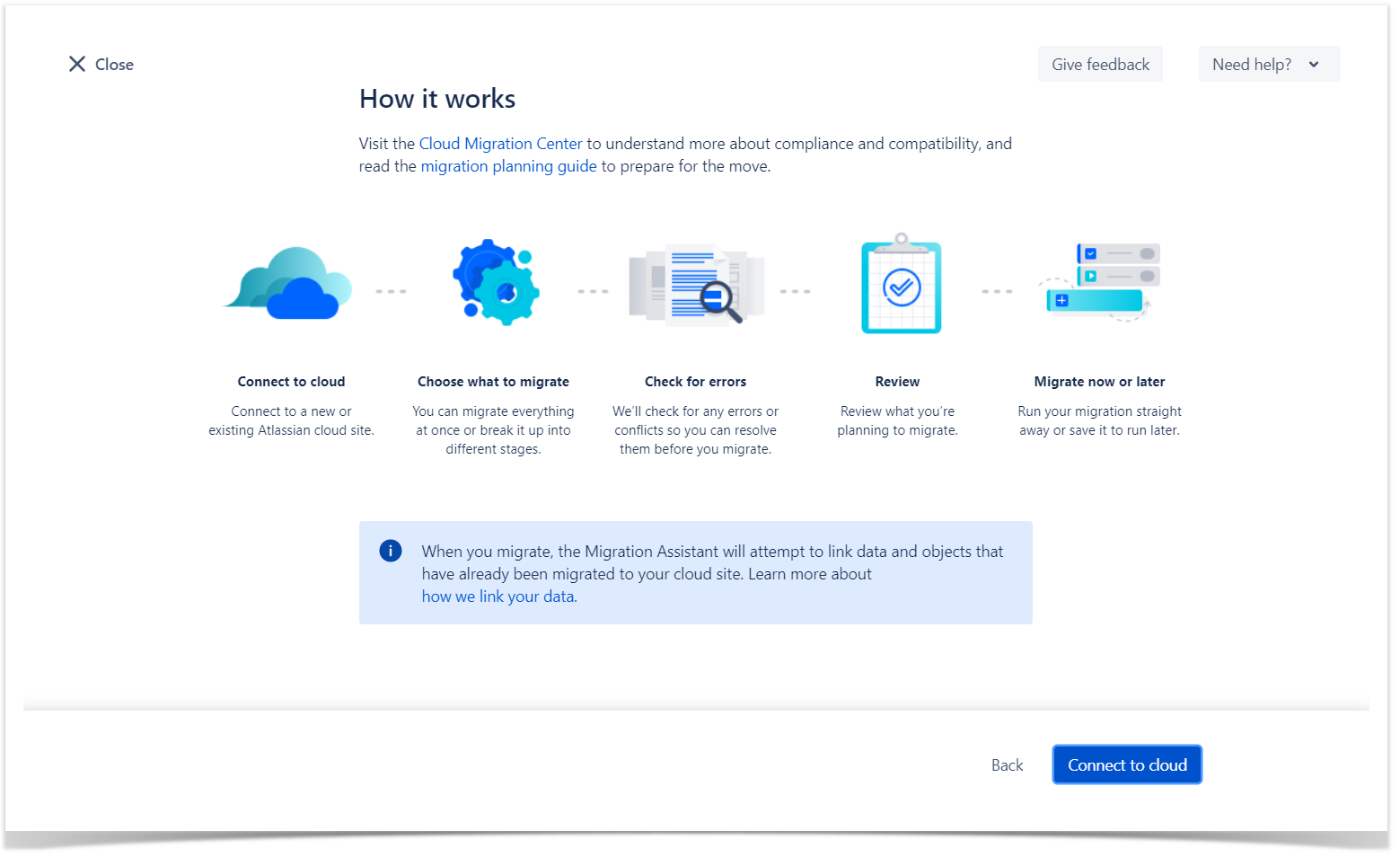Click the blue gears migrate icon
This screenshot has height=857, width=1400.
[495, 283]
